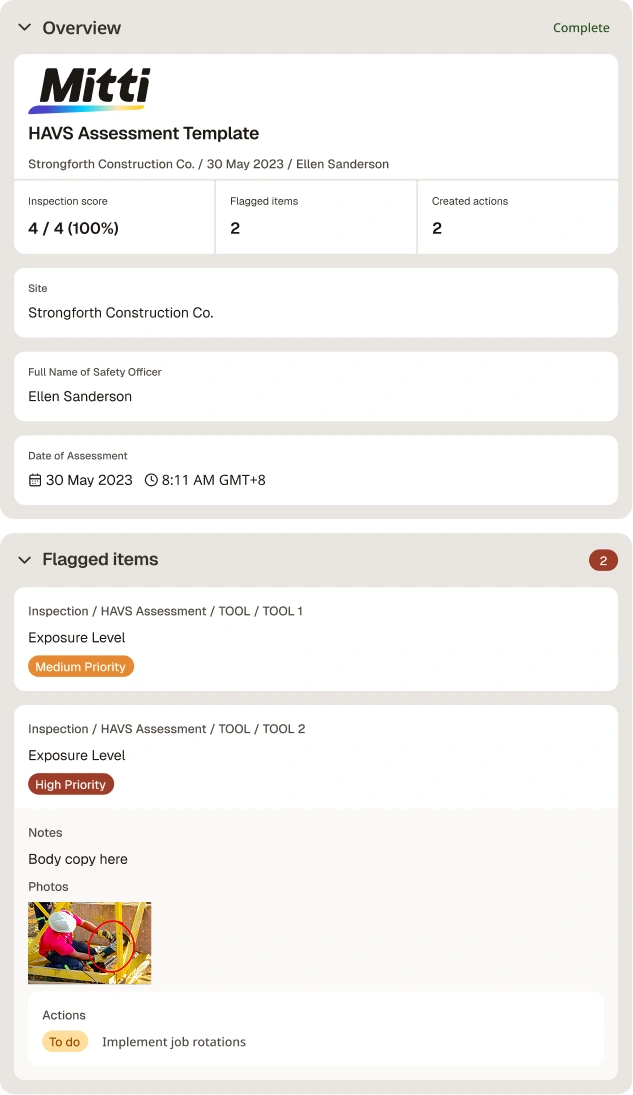Click the calendar icon beside 30 May 2023

(35, 480)
